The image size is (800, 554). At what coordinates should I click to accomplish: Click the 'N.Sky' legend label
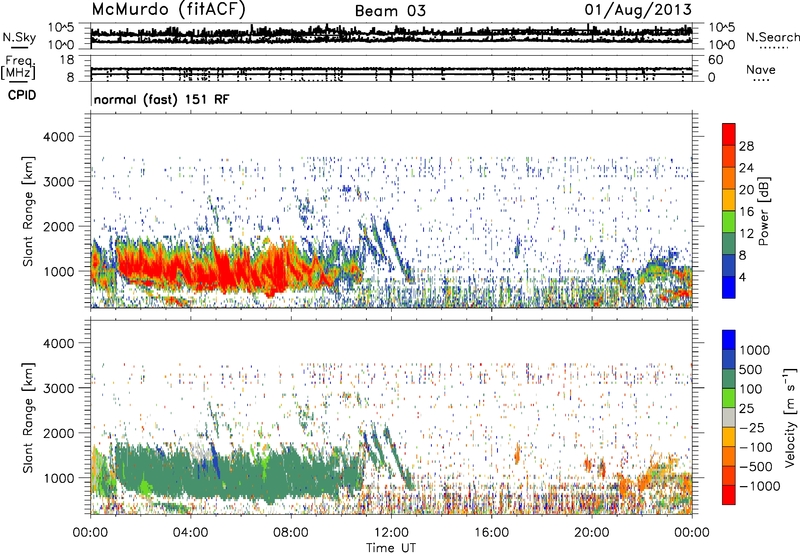coord(19,37)
